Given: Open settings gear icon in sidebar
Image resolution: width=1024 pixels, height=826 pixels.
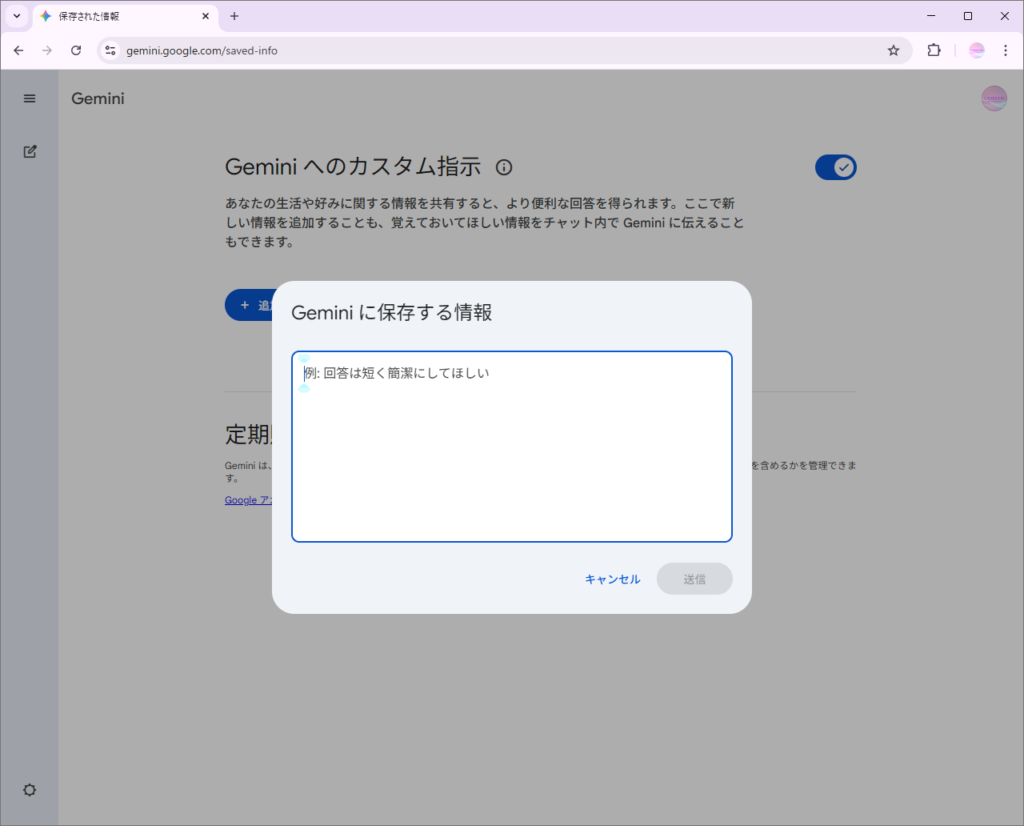Looking at the screenshot, I should (x=29, y=790).
